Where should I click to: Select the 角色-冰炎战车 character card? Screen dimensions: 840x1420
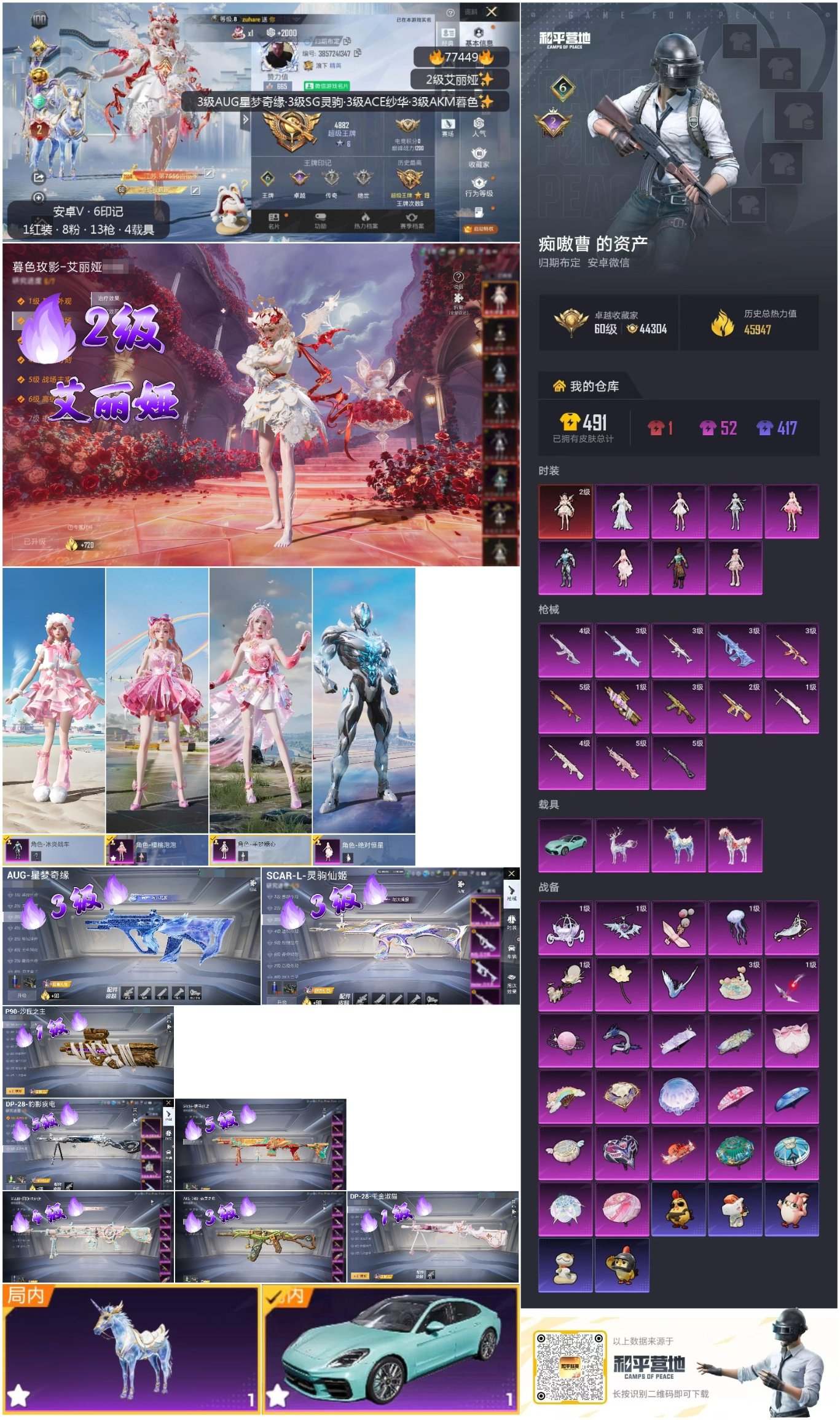[x=53, y=850]
